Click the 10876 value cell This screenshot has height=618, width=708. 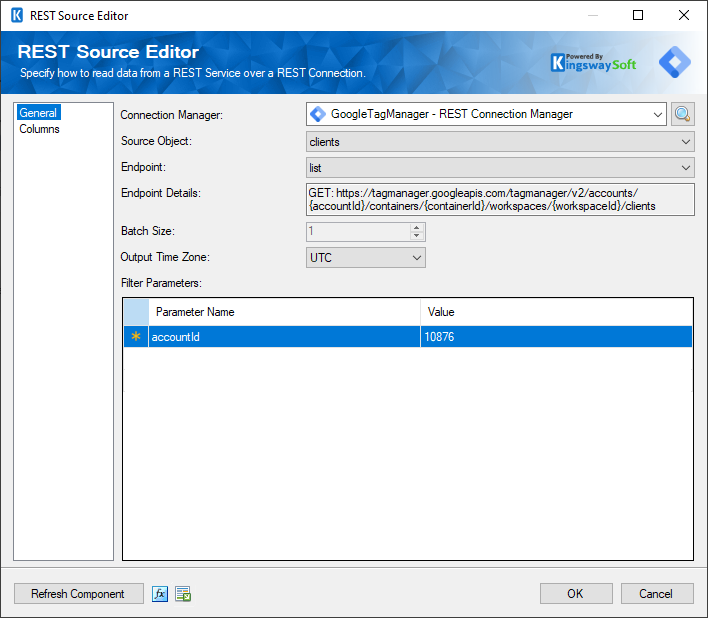556,337
